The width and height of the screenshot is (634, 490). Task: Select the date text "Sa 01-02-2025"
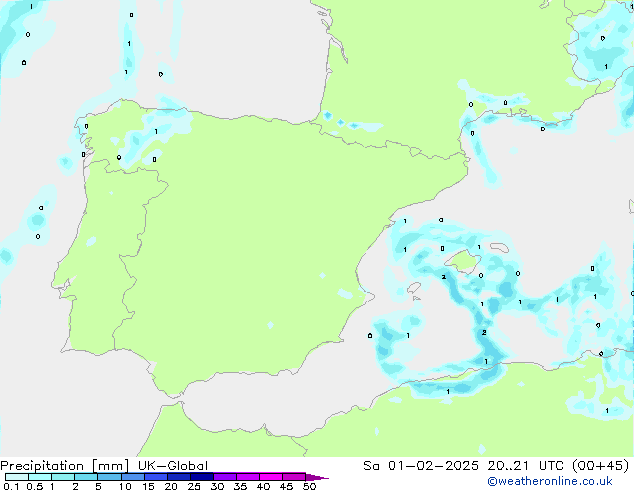pyautogui.click(x=421, y=466)
